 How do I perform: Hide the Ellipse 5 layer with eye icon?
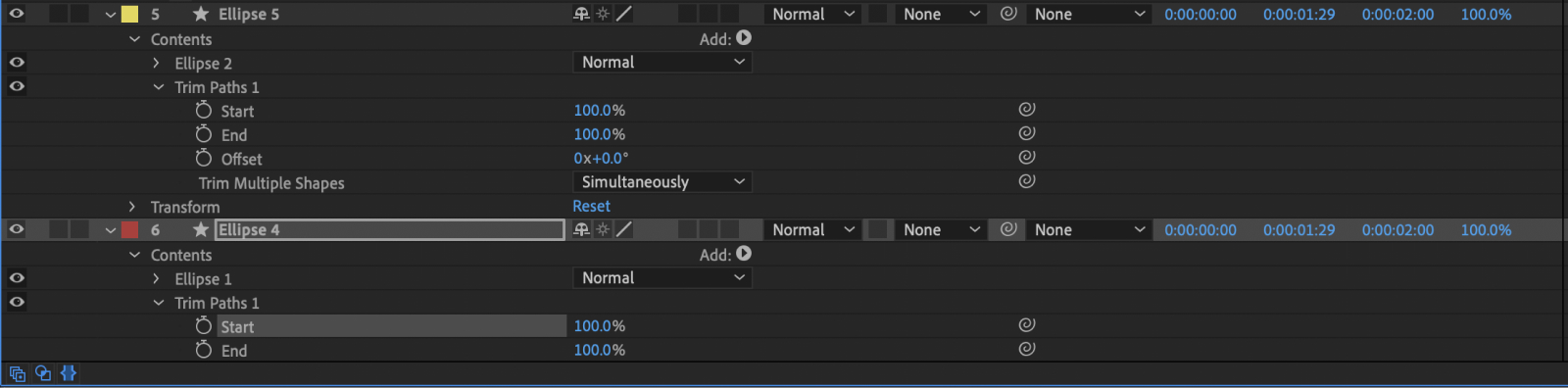click(17, 14)
